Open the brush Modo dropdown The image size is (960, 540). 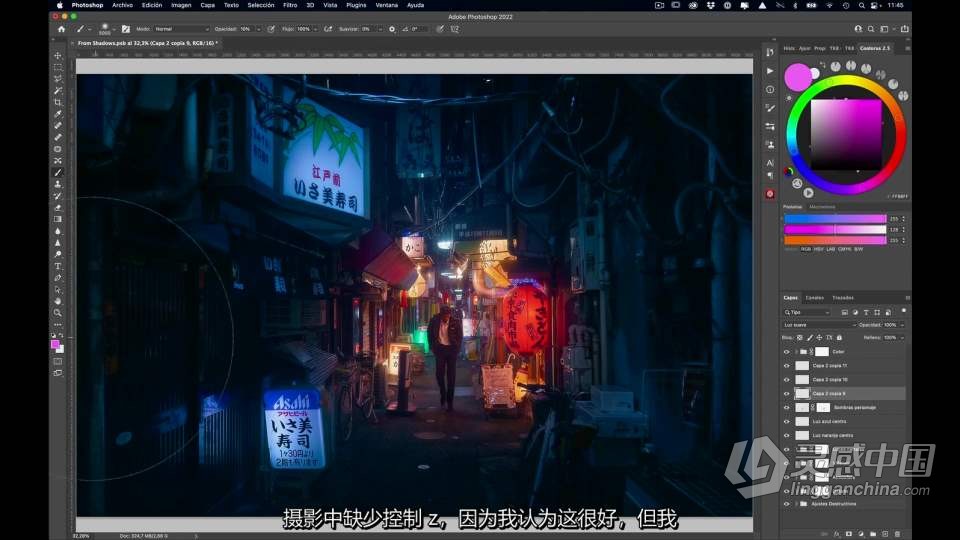coord(181,29)
